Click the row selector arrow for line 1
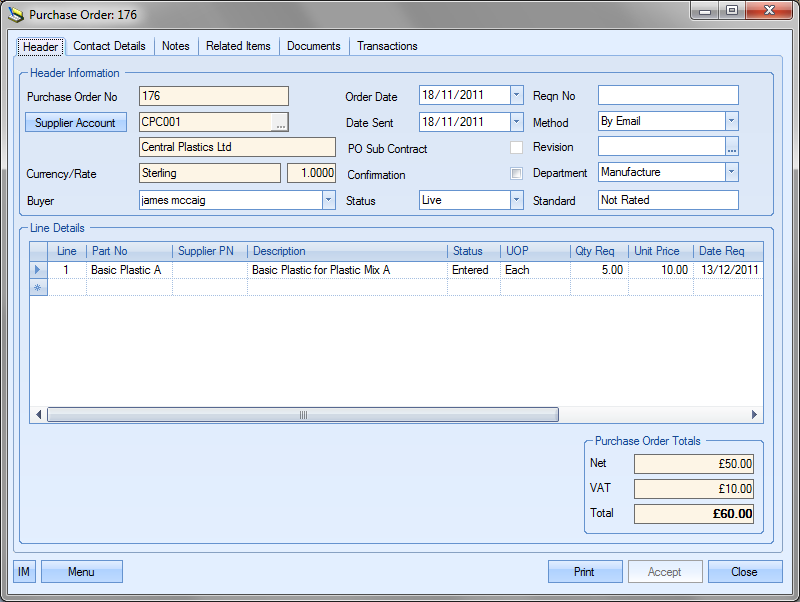Image resolution: width=800 pixels, height=602 pixels. (39, 270)
